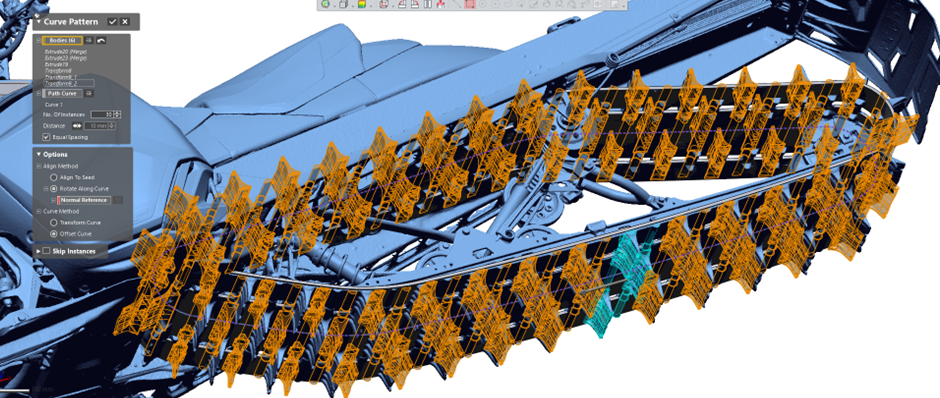Collapse the Align Method group
The height and width of the screenshot is (398, 940).
pos(38,166)
